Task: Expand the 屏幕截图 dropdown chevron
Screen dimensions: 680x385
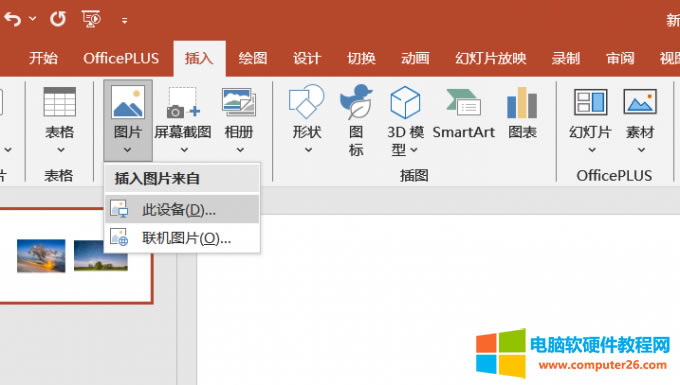Action: pyautogui.click(x=184, y=150)
